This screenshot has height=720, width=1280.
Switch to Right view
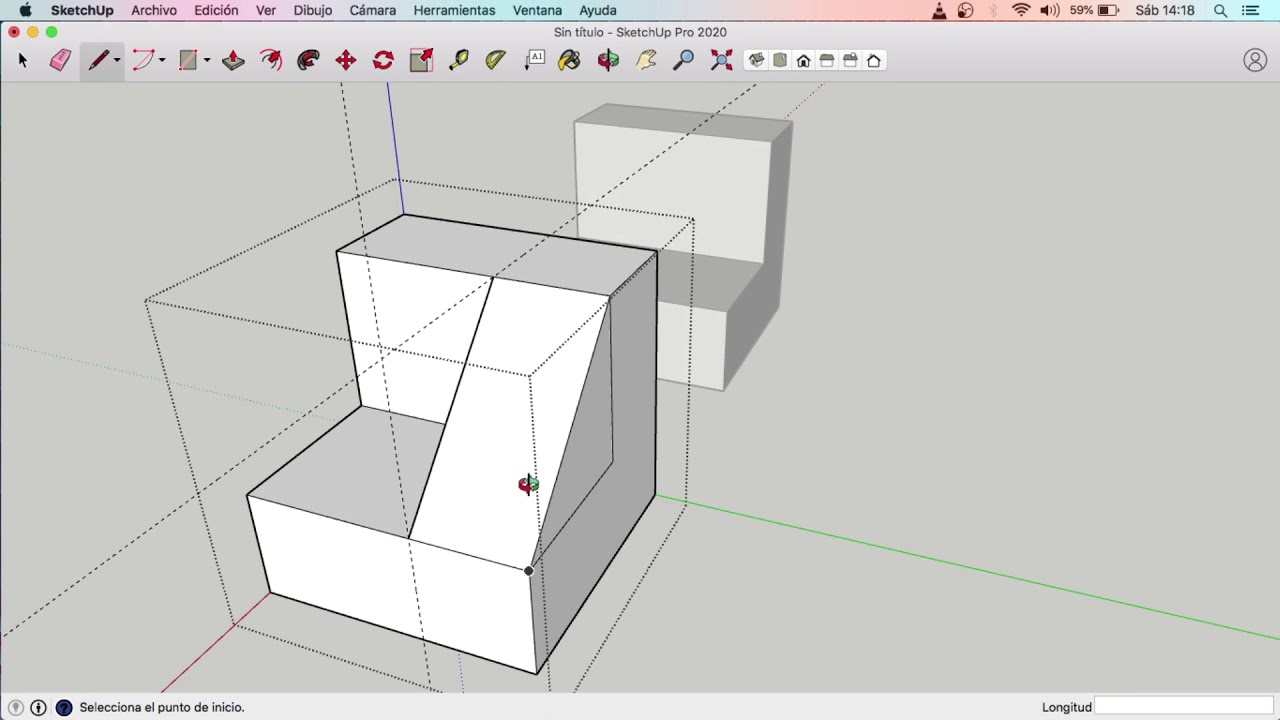point(827,61)
